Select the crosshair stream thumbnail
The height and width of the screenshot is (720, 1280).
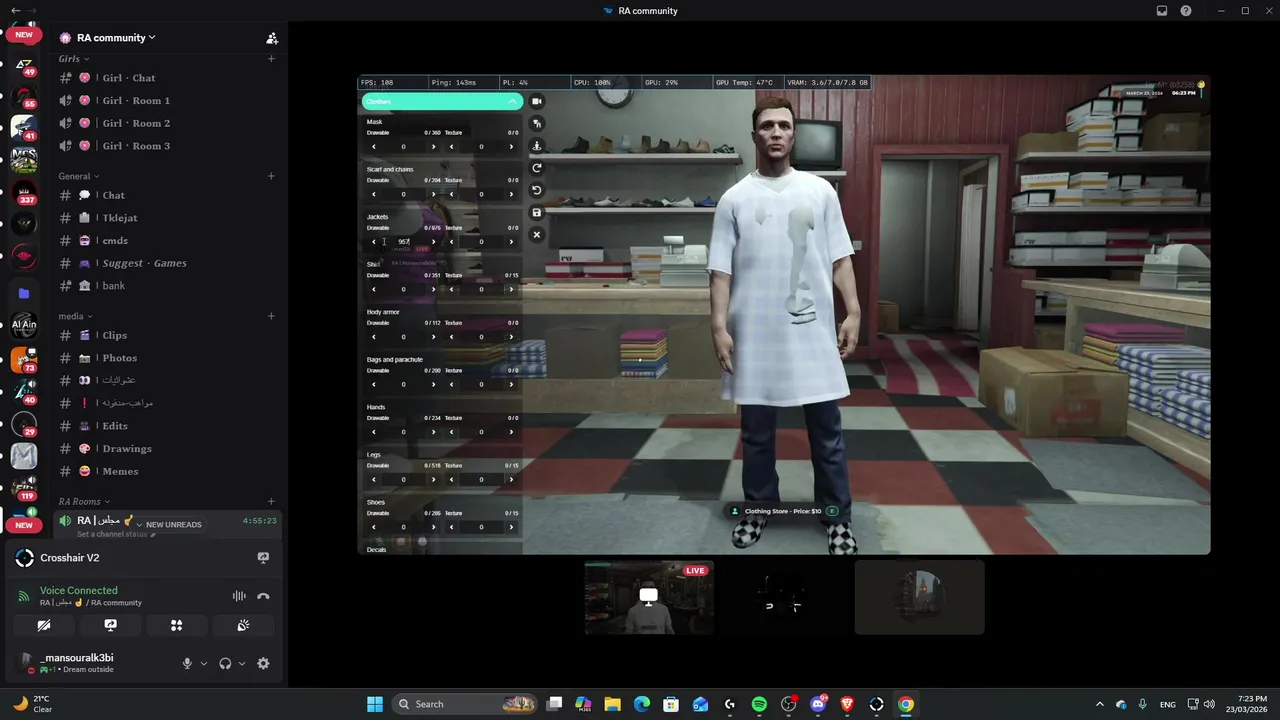click(x=784, y=597)
